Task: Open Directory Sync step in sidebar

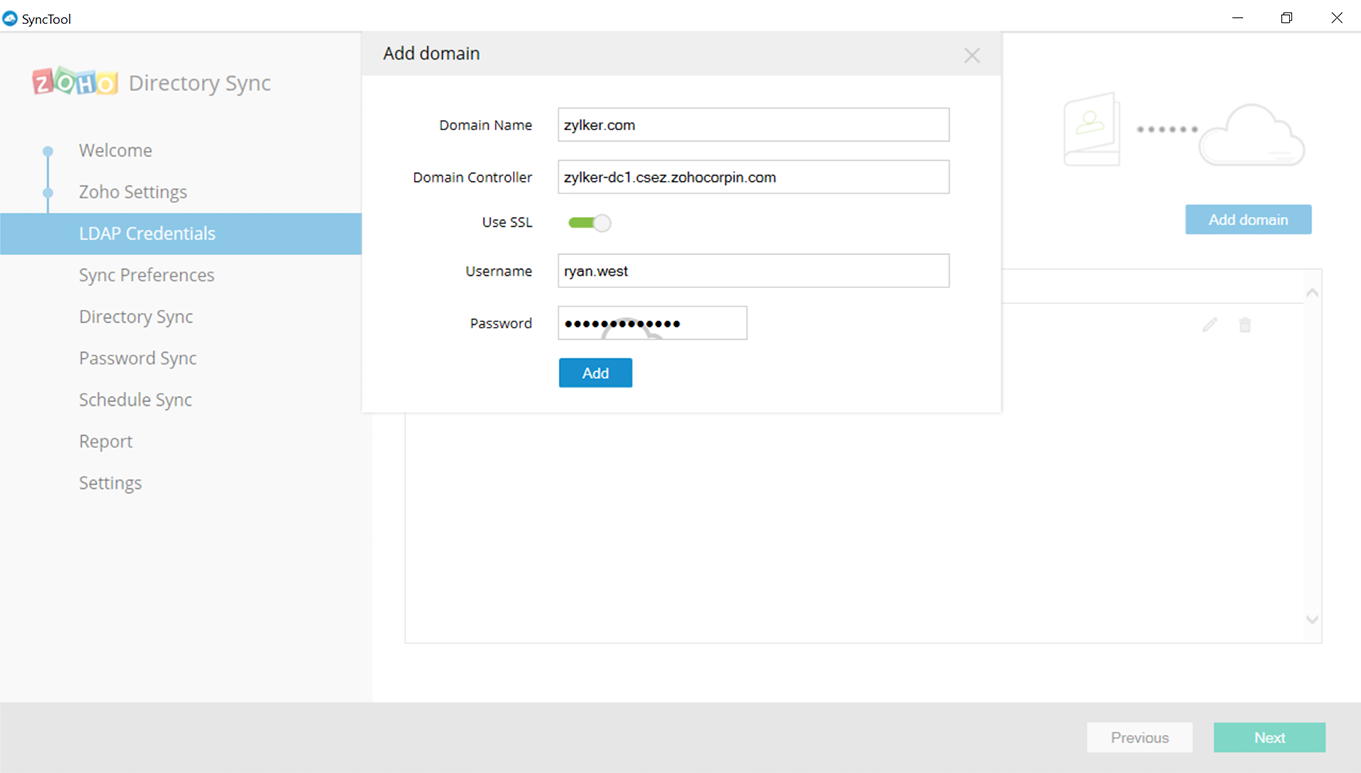Action: (x=136, y=317)
